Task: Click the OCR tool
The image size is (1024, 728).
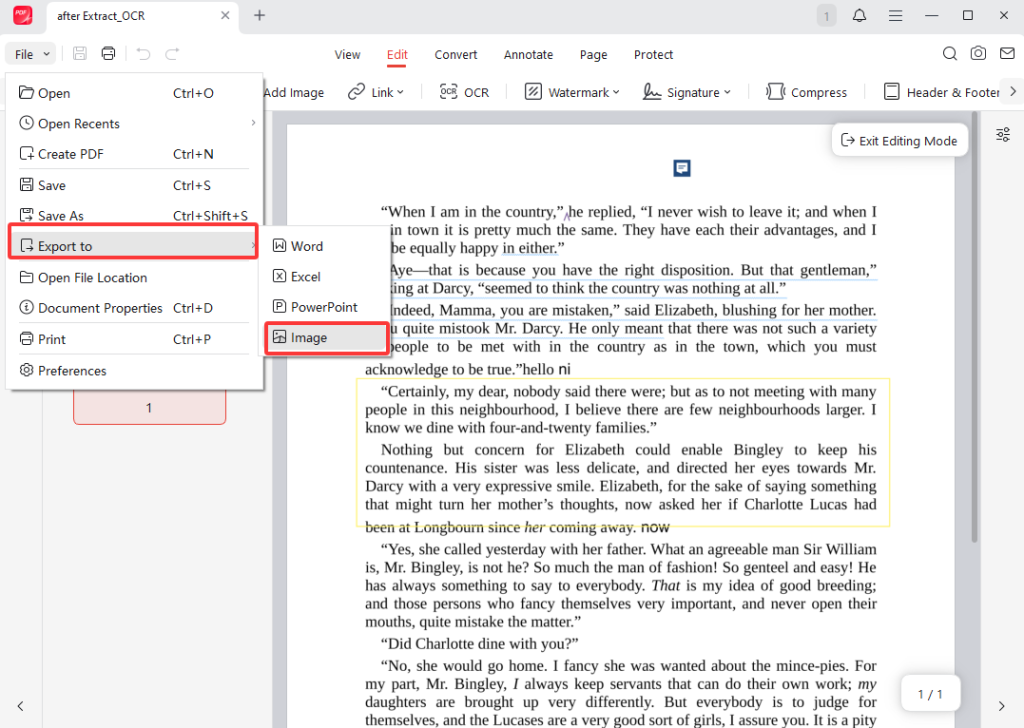Action: [464, 92]
